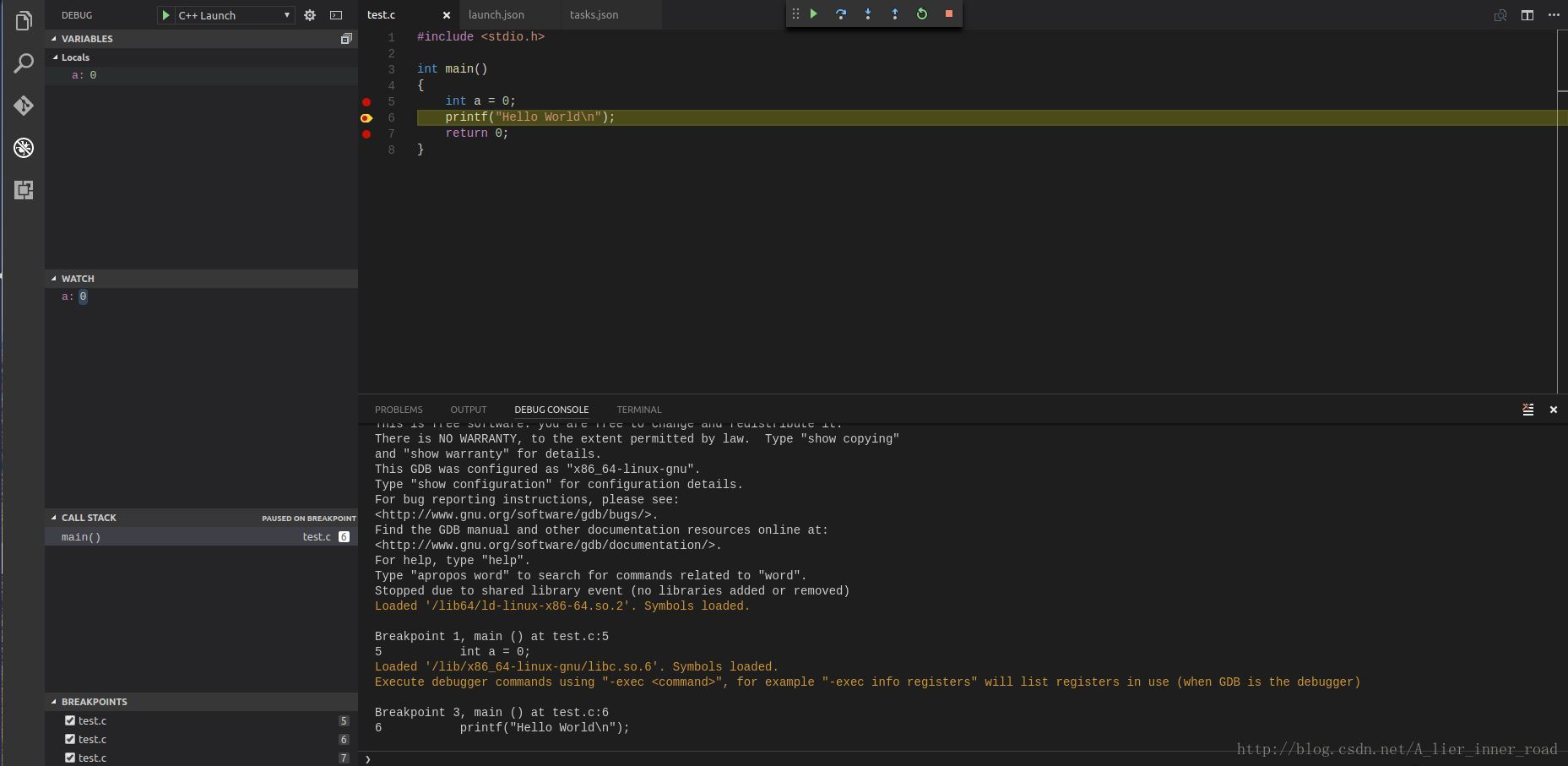Collapse the Breakpoints section
The image size is (1568, 766).
click(x=202, y=702)
